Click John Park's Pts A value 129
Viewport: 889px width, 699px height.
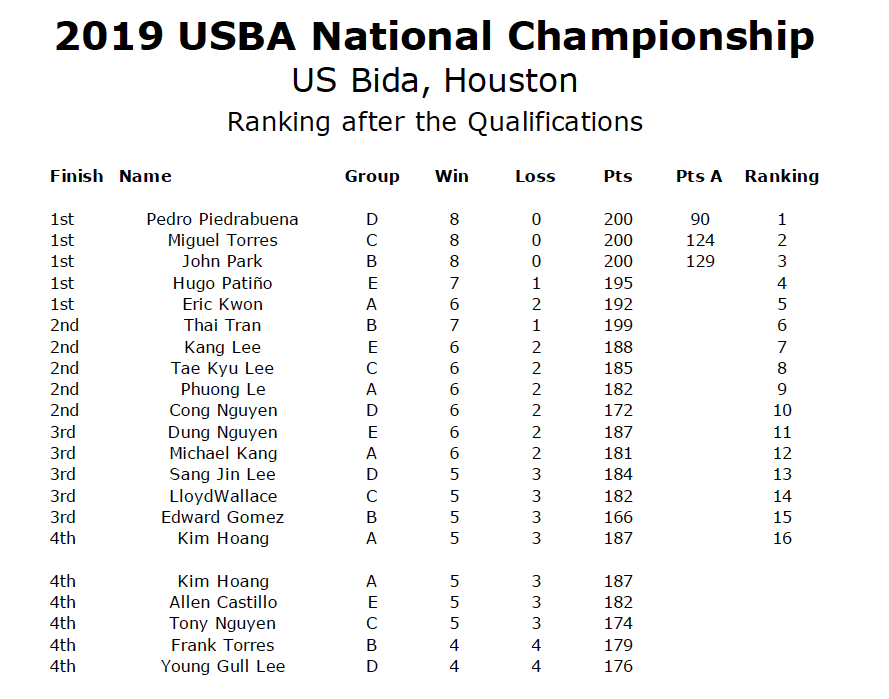click(x=700, y=261)
